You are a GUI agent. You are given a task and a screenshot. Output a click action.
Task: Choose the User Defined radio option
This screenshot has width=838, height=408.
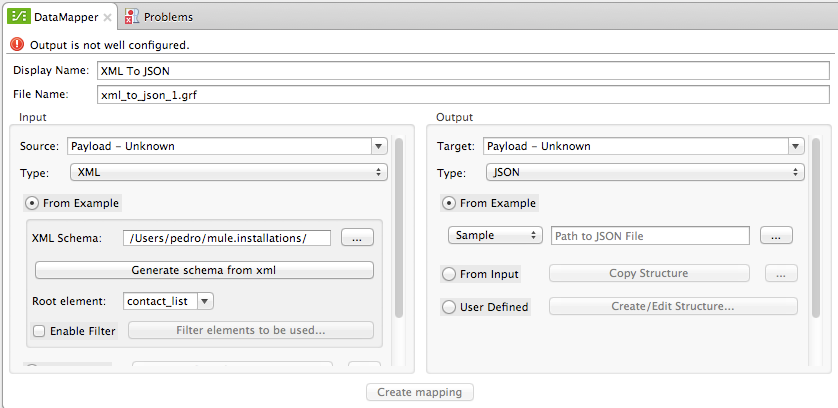449,307
